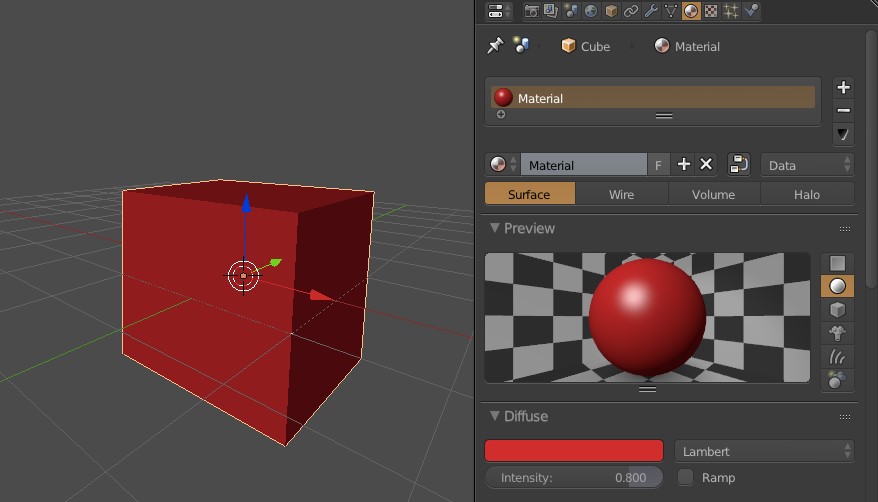Switch to the Wire material type tab
878x502 pixels.
coord(622,194)
